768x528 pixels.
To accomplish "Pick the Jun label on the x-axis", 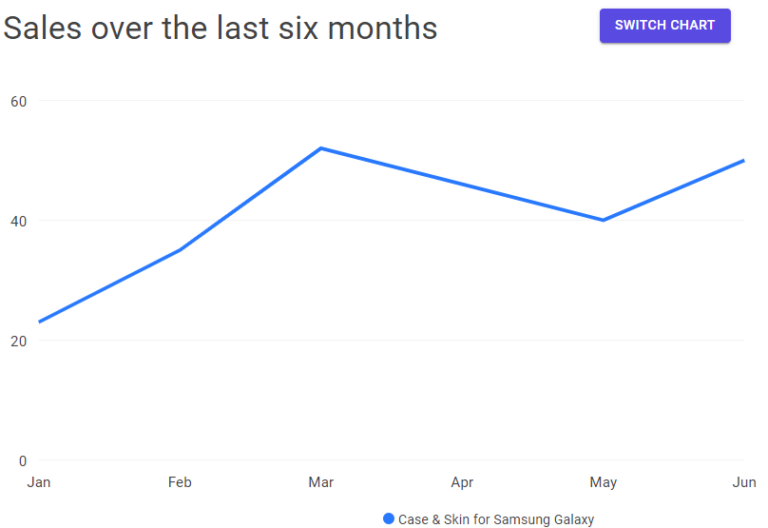I will (x=744, y=483).
